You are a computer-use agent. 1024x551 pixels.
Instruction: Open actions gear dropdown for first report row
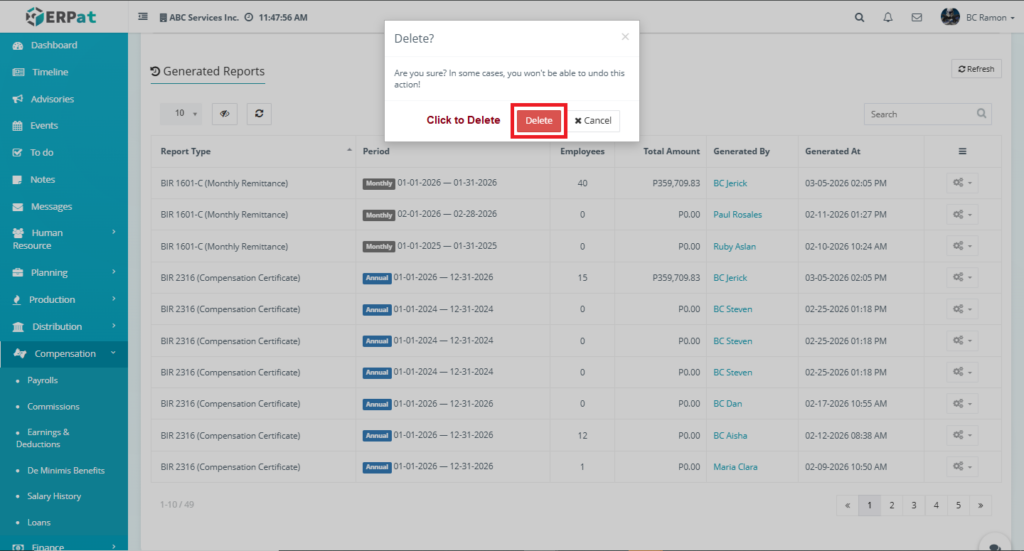(x=961, y=184)
